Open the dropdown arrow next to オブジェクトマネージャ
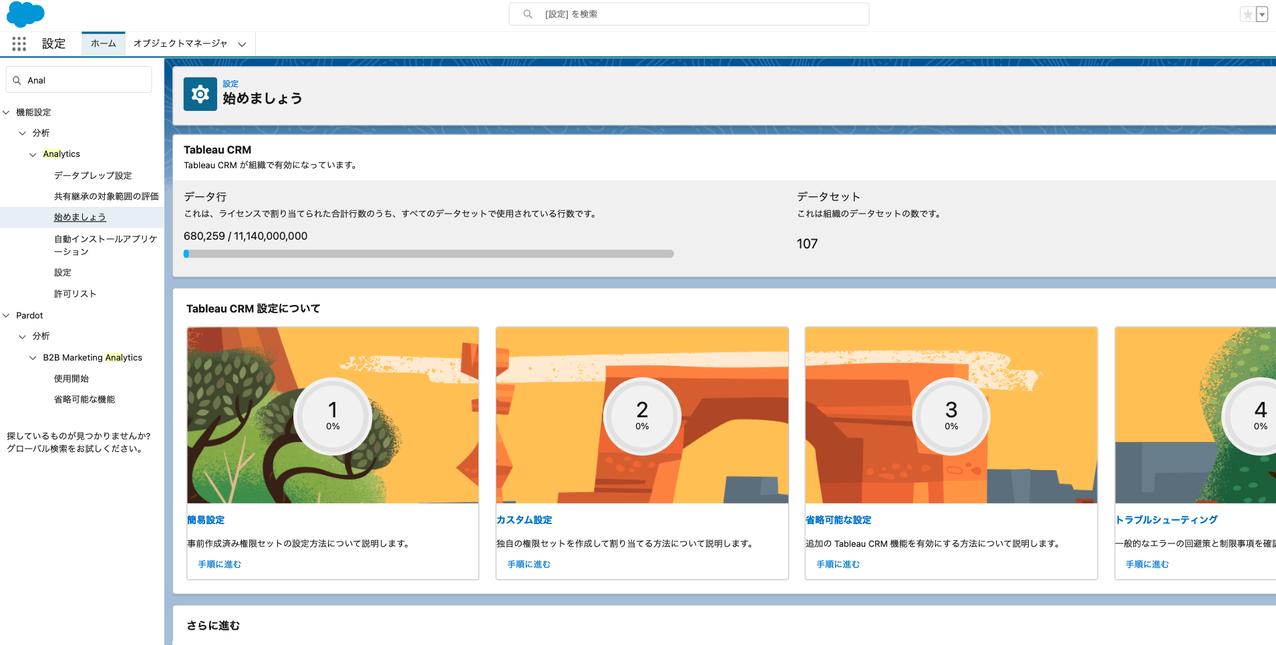 point(242,44)
